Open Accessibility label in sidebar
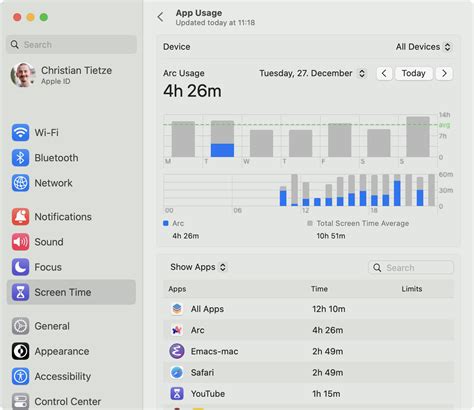The width and height of the screenshot is (474, 410). point(63,376)
